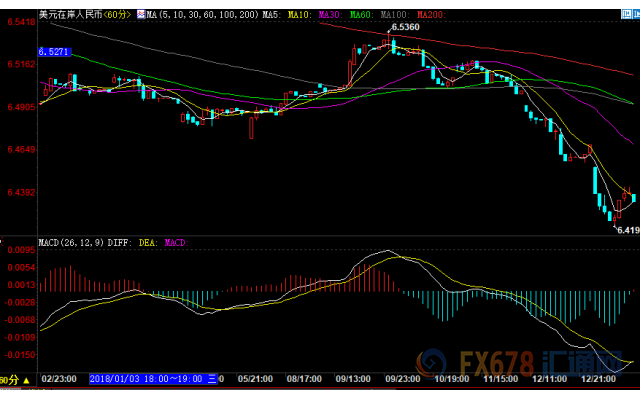Screen dimensions: 640x400
Task: Select the MA5 legend label
Action: [271, 15]
